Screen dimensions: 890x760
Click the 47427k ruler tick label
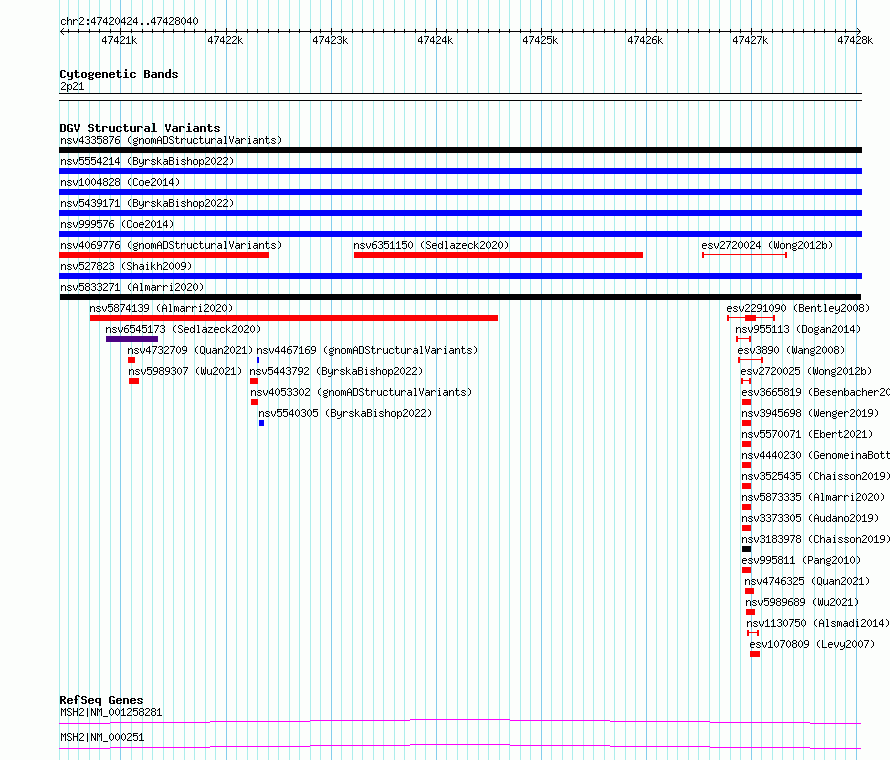[x=750, y=40]
